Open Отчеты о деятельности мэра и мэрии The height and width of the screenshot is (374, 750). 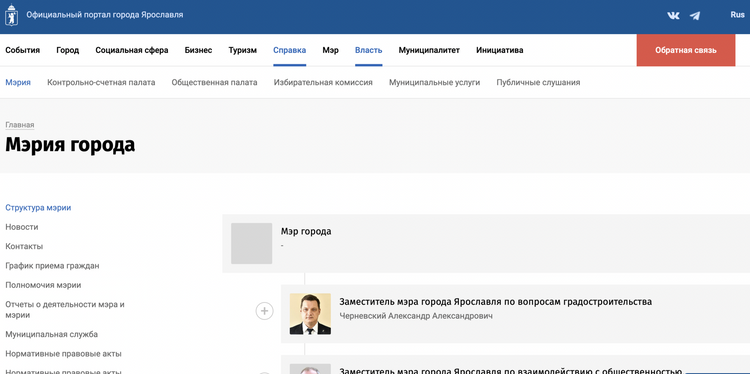tap(65, 309)
